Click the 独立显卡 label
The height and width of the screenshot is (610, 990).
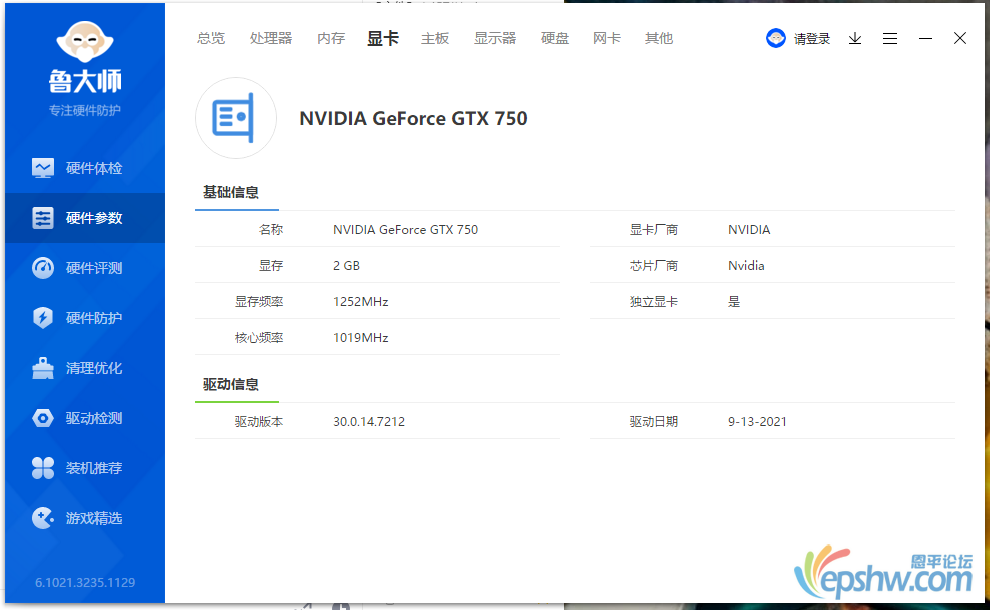[x=653, y=302]
